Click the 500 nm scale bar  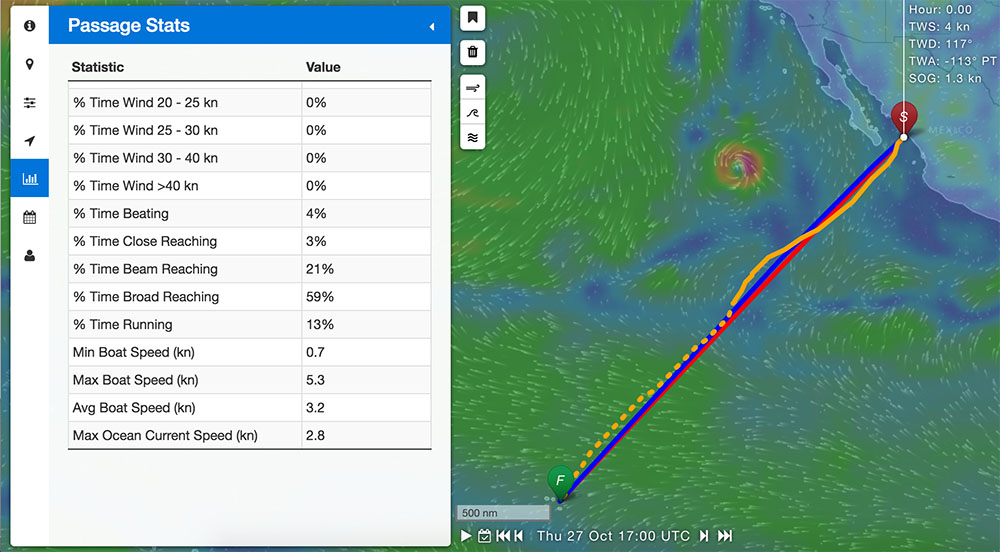coord(503,512)
